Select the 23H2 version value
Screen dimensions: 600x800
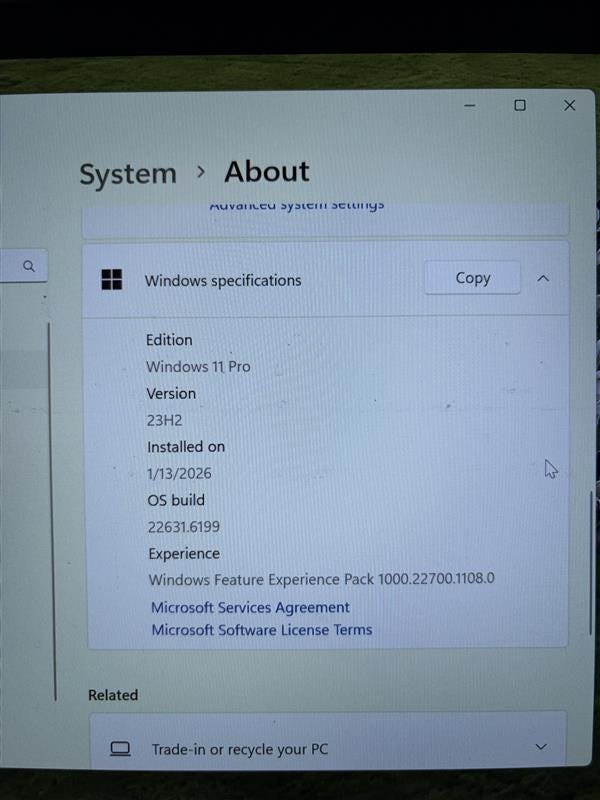click(164, 420)
